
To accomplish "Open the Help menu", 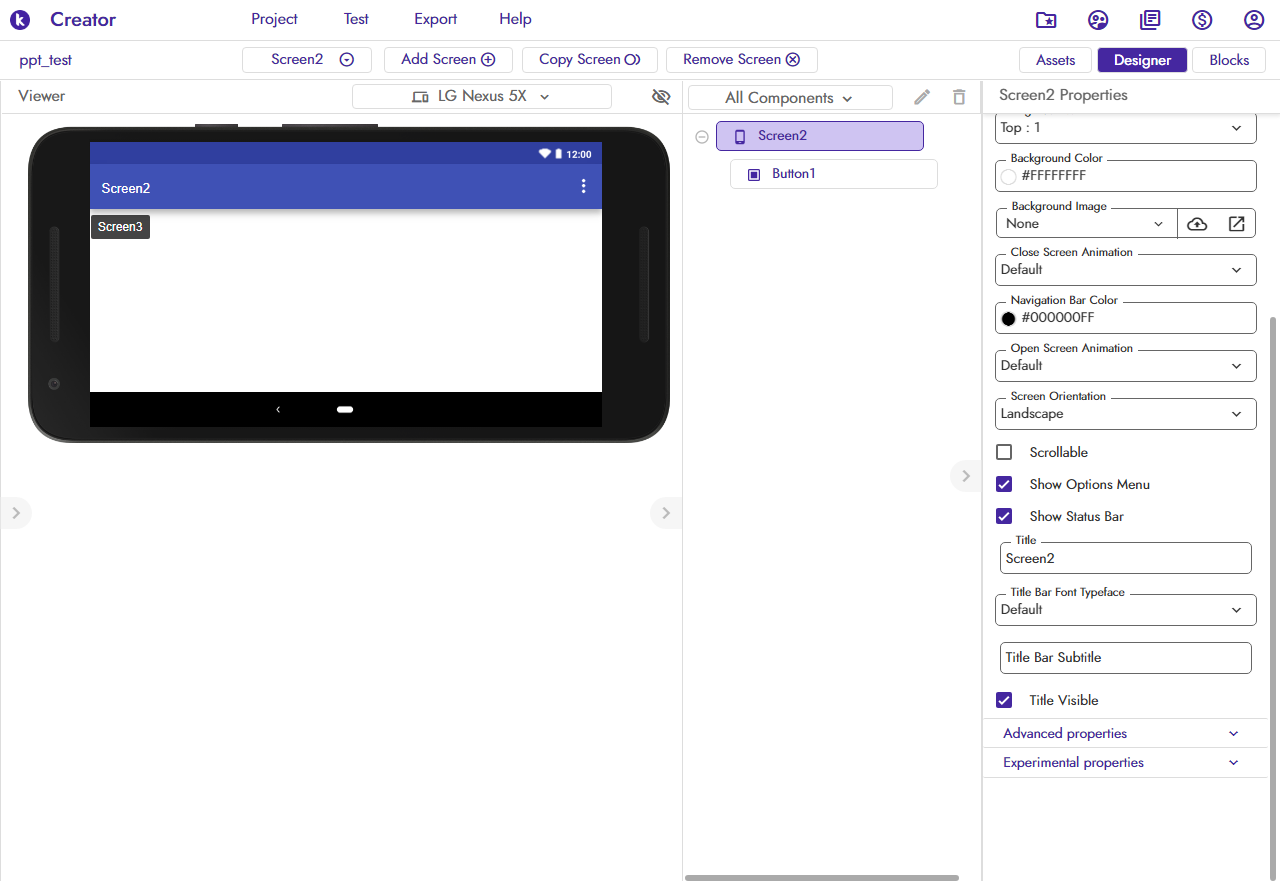I will [515, 19].
